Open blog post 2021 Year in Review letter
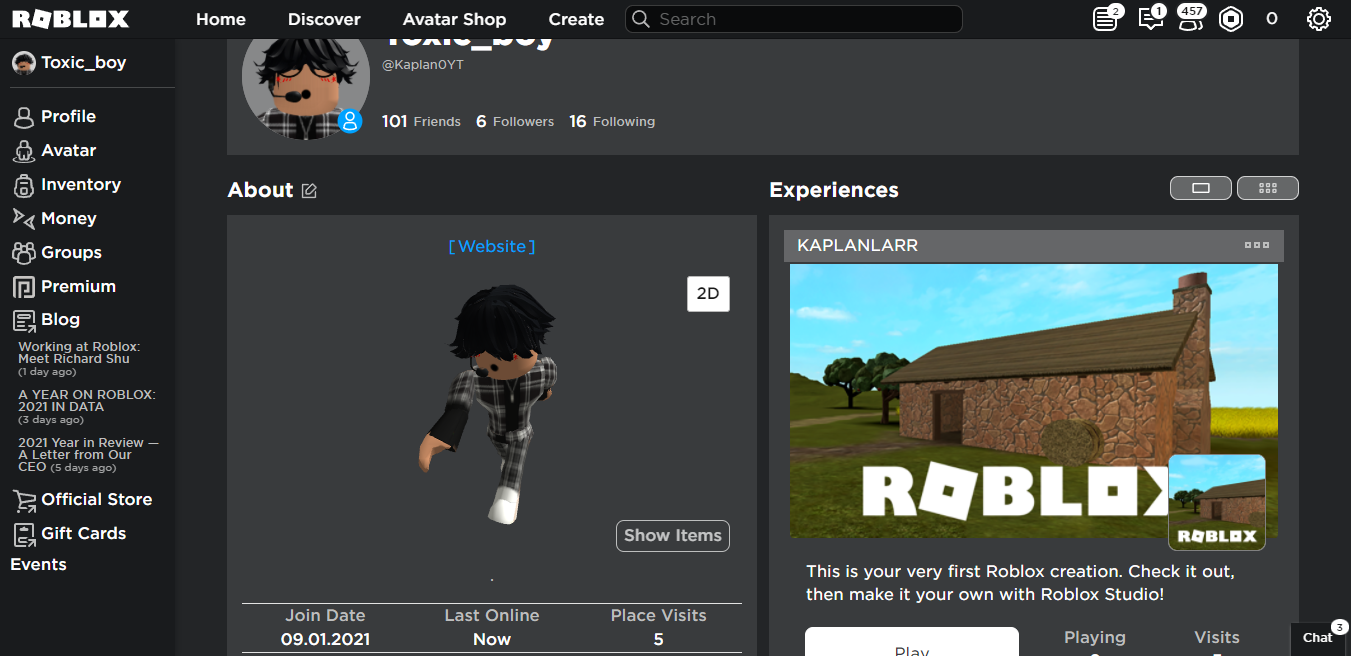The image size is (1351, 656). pos(89,454)
